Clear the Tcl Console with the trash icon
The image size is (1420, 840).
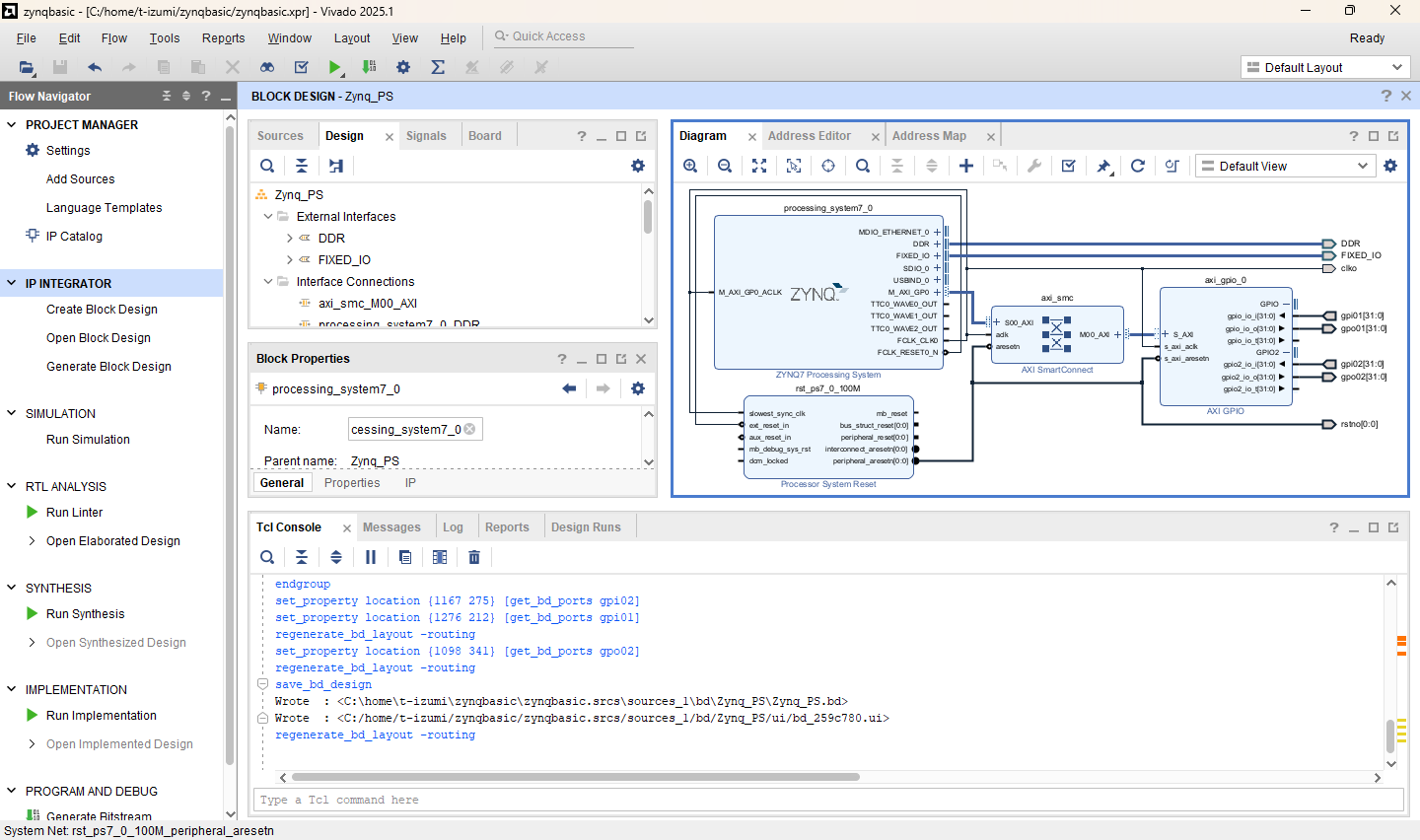[474, 557]
